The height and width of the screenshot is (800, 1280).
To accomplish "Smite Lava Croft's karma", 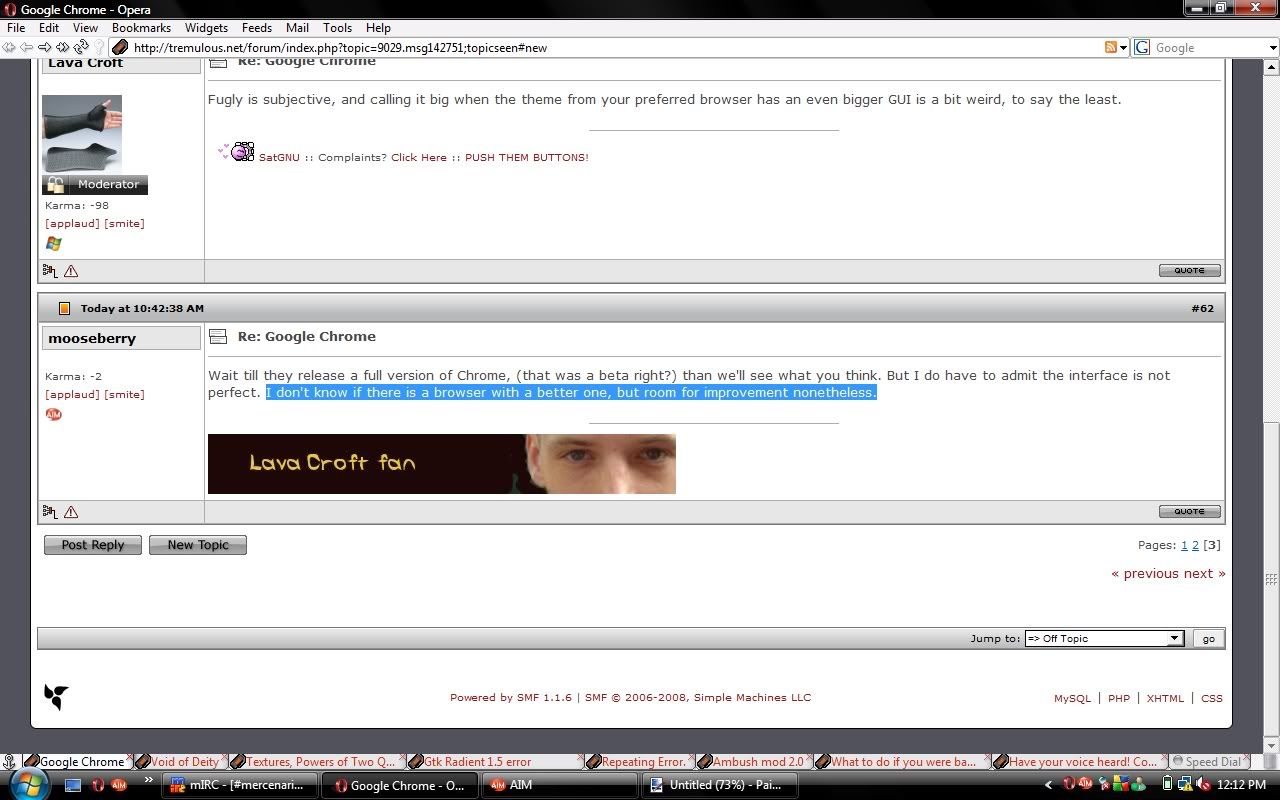I will pos(124,223).
